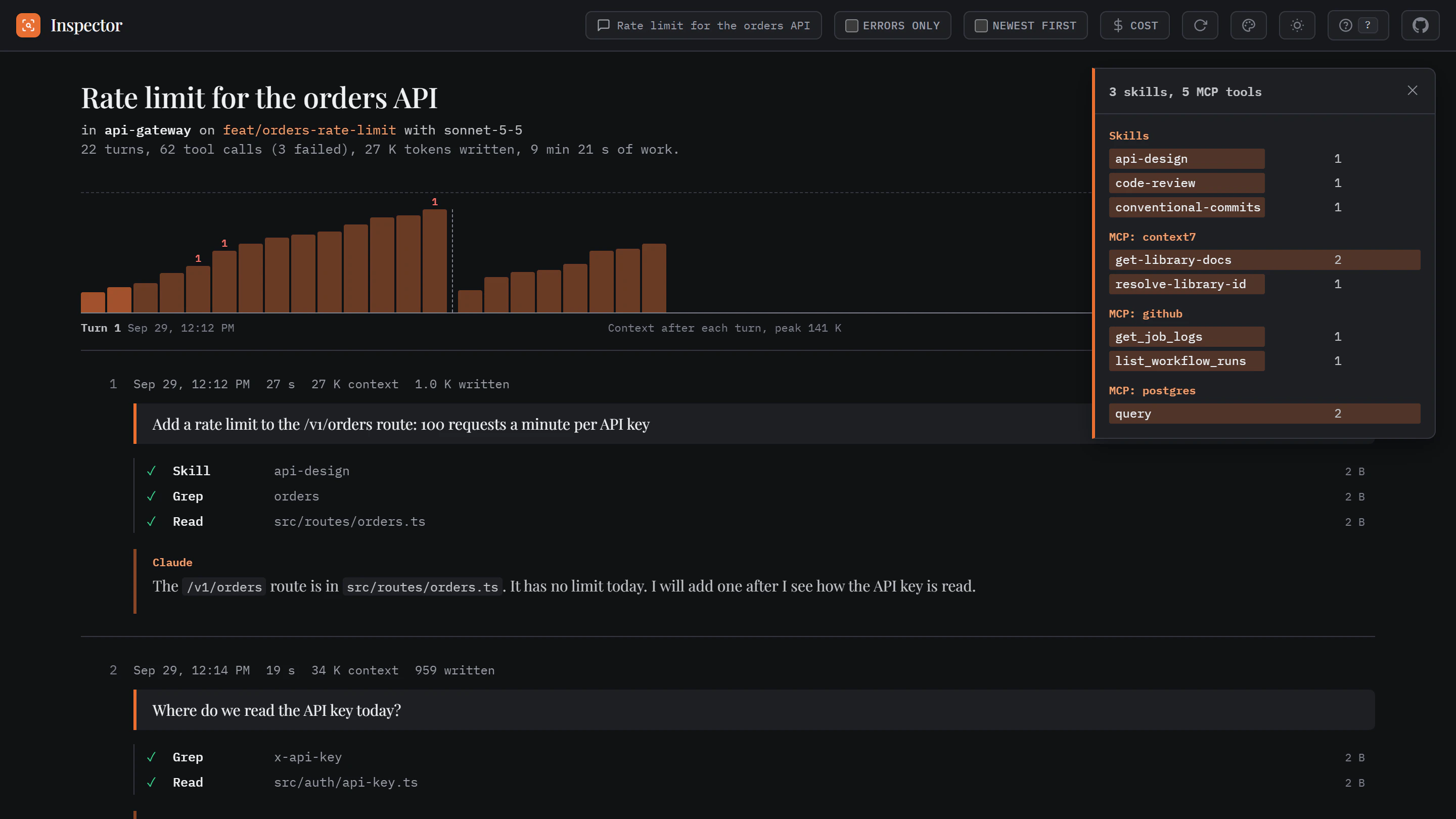1456x819 pixels.
Task: Click the Inspector logo icon
Action: click(x=28, y=25)
